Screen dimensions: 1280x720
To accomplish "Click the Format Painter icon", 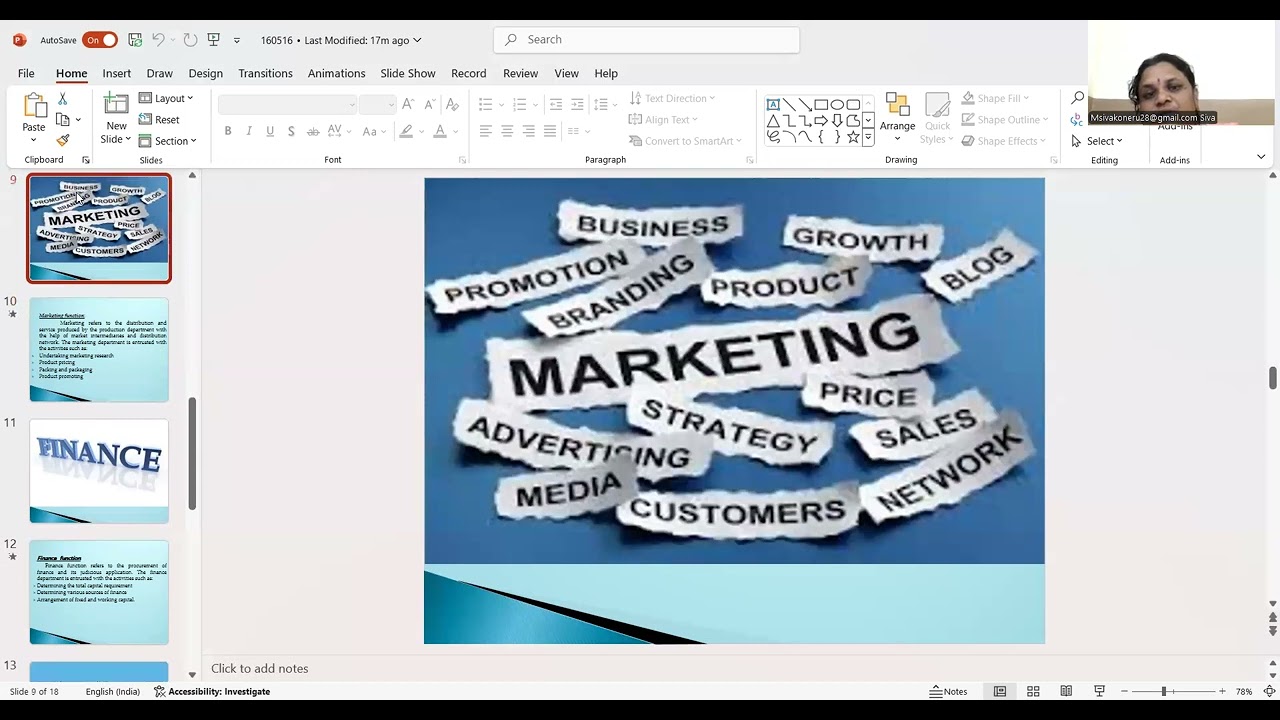I will pyautogui.click(x=62, y=141).
